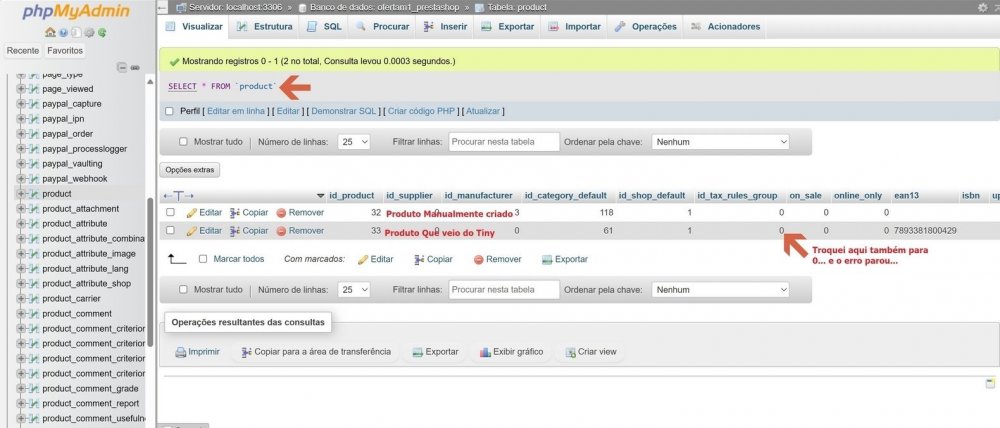
Task: Click the Criar view icon
Action: click(570, 352)
